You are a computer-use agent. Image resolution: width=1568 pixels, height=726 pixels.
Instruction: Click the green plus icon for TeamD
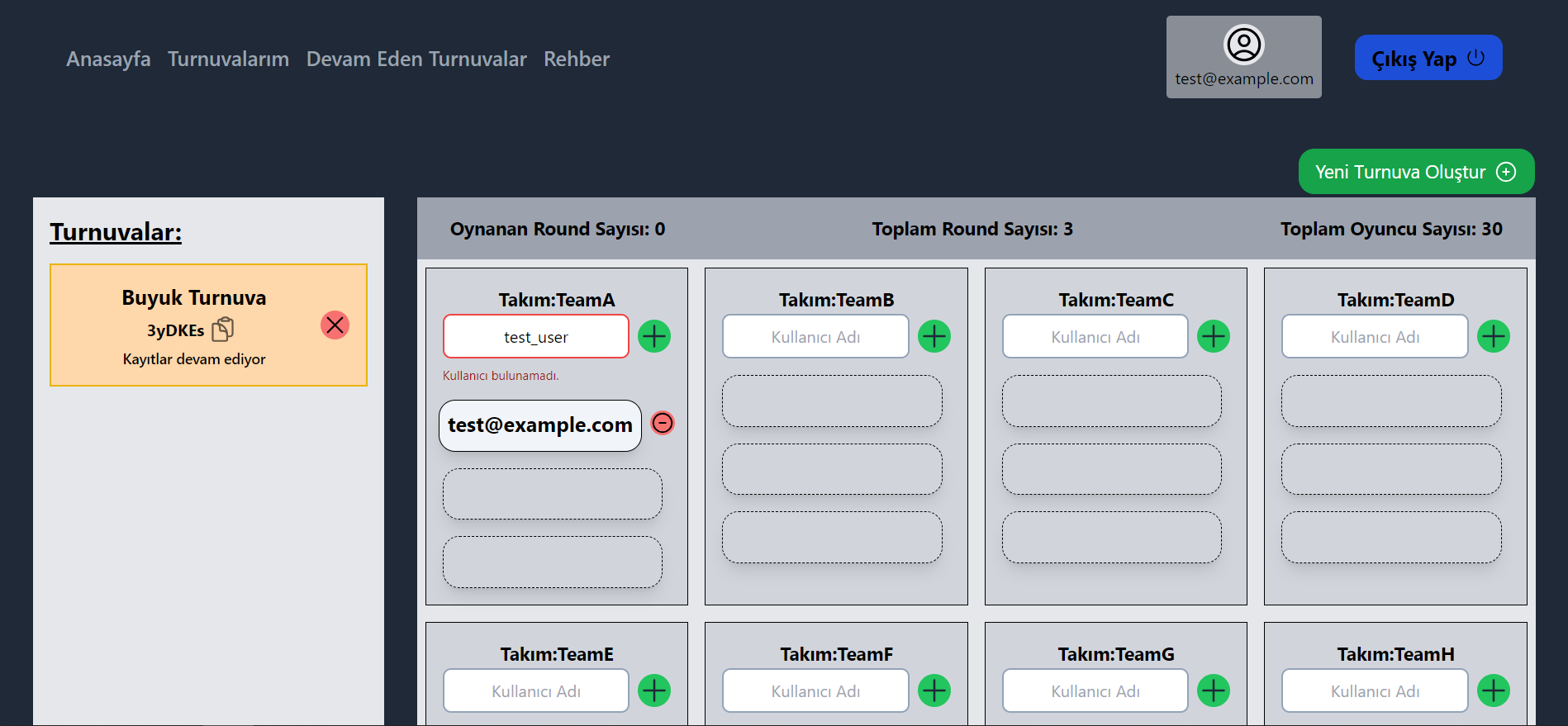click(x=1494, y=336)
